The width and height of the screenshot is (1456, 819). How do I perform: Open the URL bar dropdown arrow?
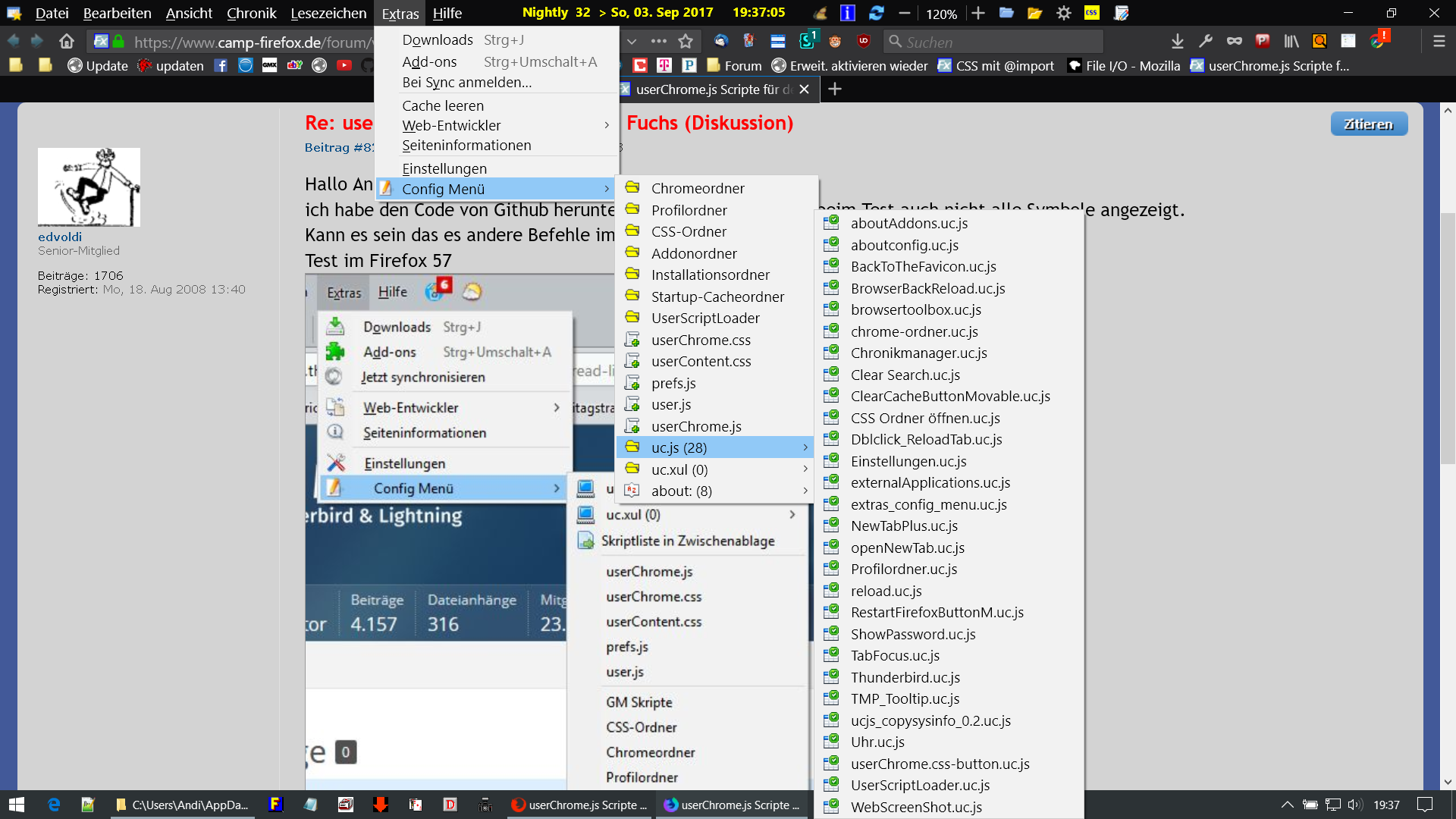tap(632, 41)
